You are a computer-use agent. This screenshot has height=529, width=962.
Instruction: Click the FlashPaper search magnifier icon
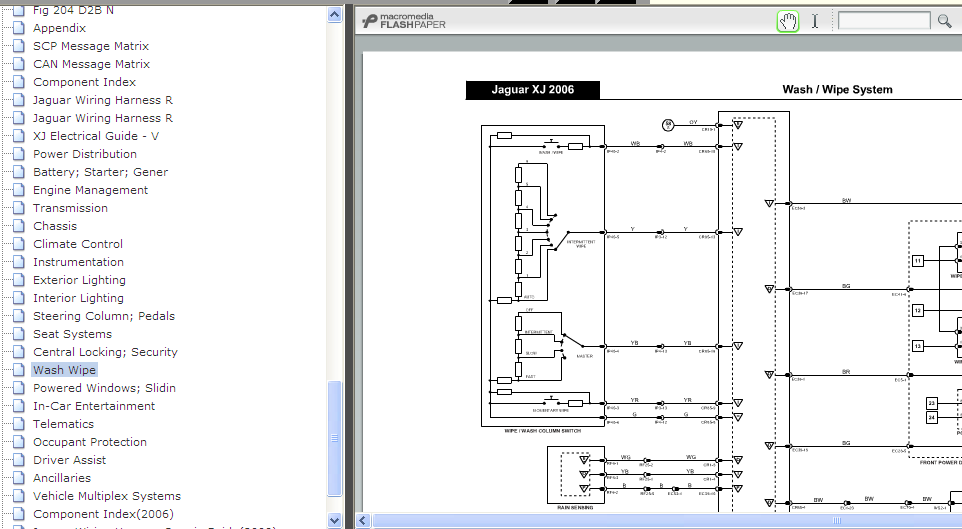pos(945,21)
